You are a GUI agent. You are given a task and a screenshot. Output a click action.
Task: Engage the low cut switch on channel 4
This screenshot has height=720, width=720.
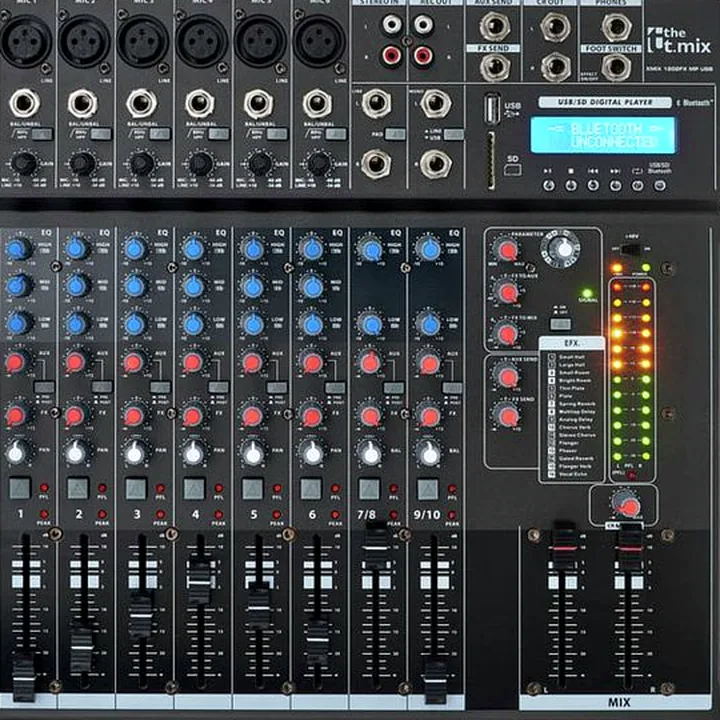(219, 134)
